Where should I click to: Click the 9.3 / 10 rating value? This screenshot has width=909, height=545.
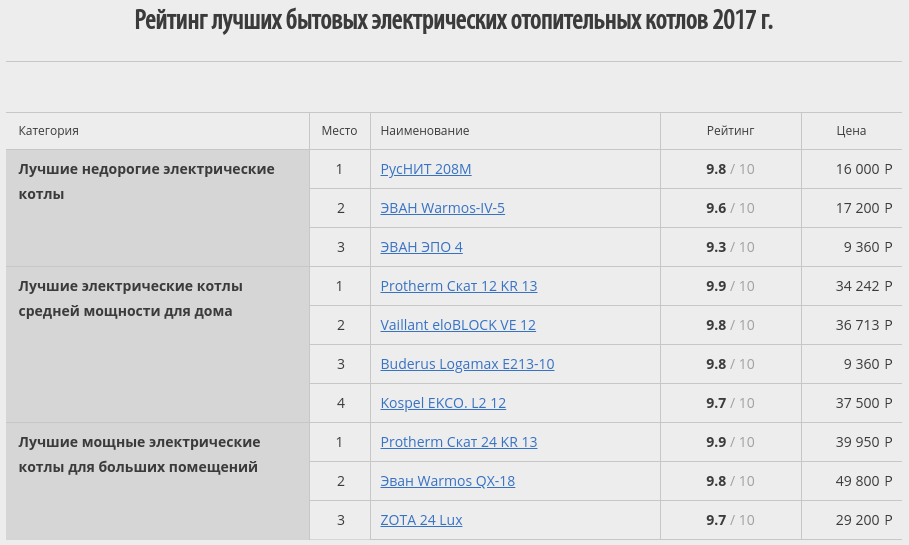[x=730, y=247]
